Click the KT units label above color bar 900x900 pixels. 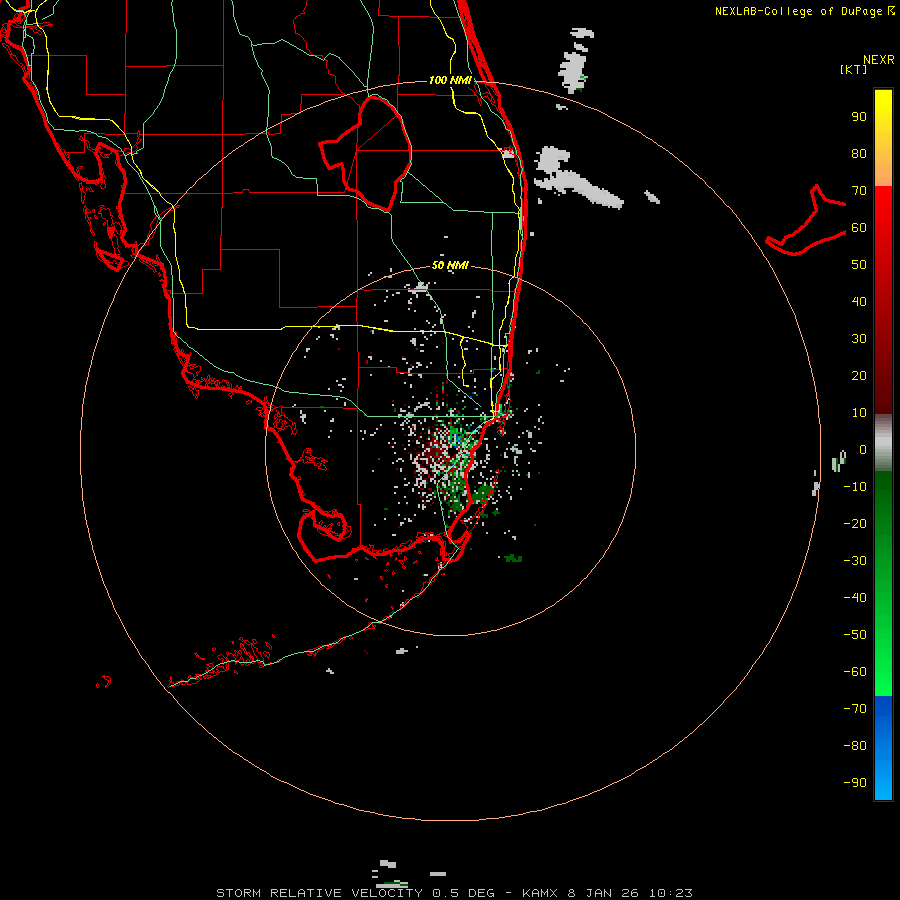tap(854, 69)
